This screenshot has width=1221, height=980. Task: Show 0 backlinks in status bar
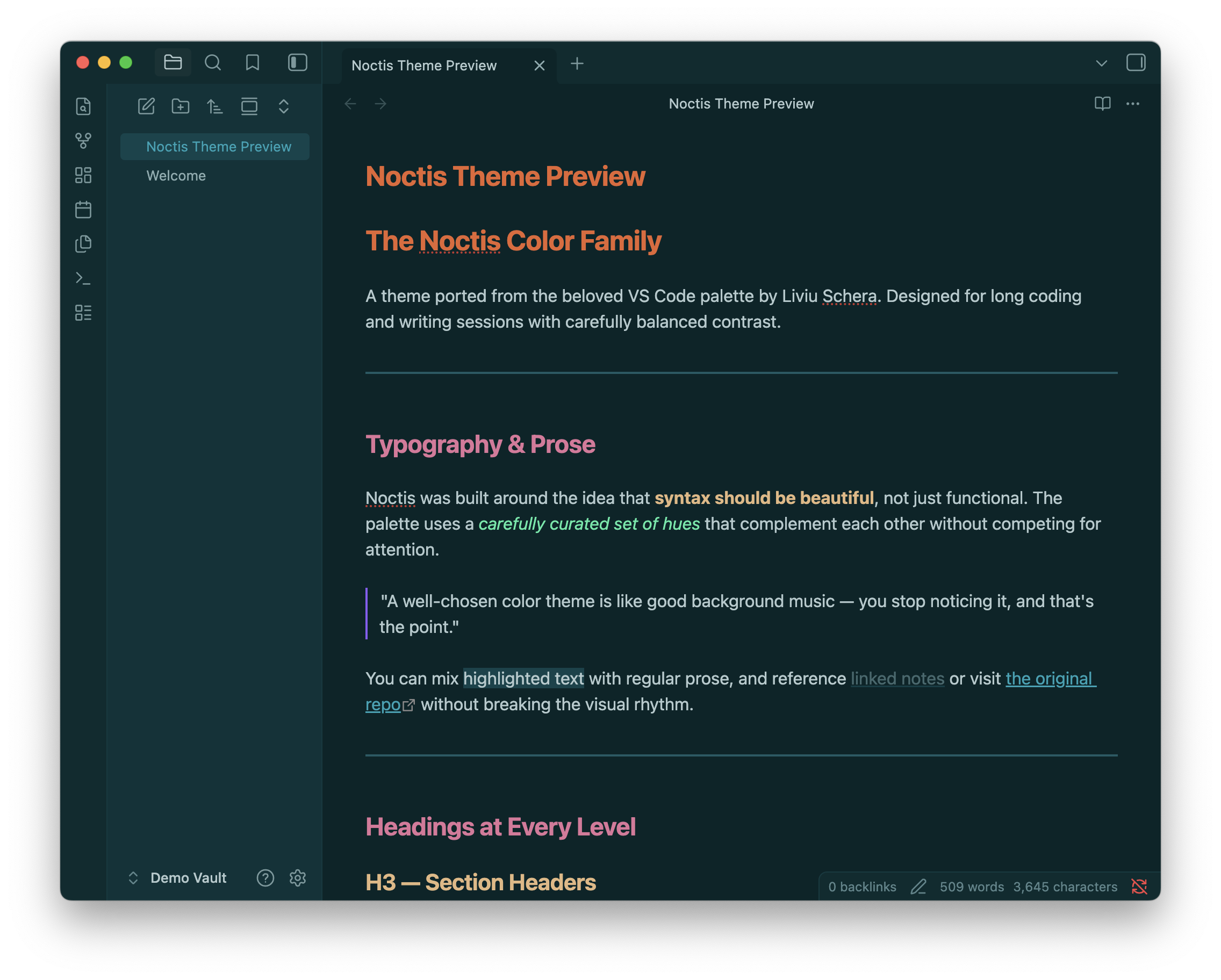click(862, 887)
